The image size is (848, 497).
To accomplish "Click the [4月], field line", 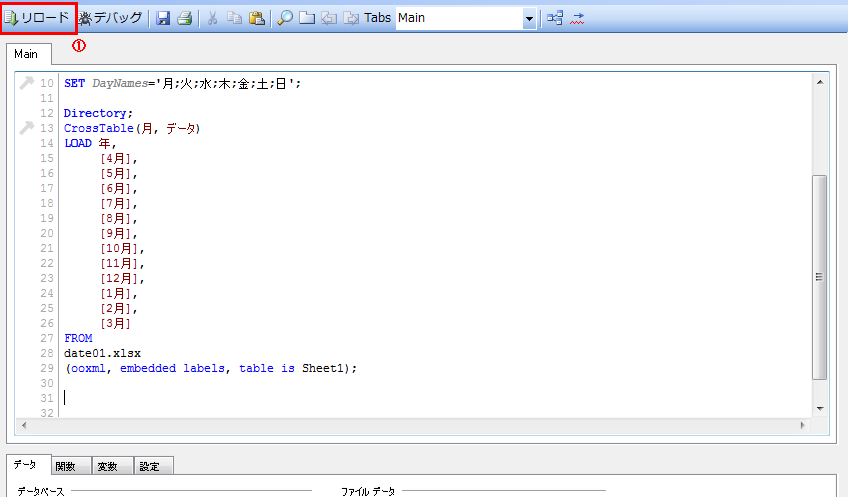I will point(119,158).
